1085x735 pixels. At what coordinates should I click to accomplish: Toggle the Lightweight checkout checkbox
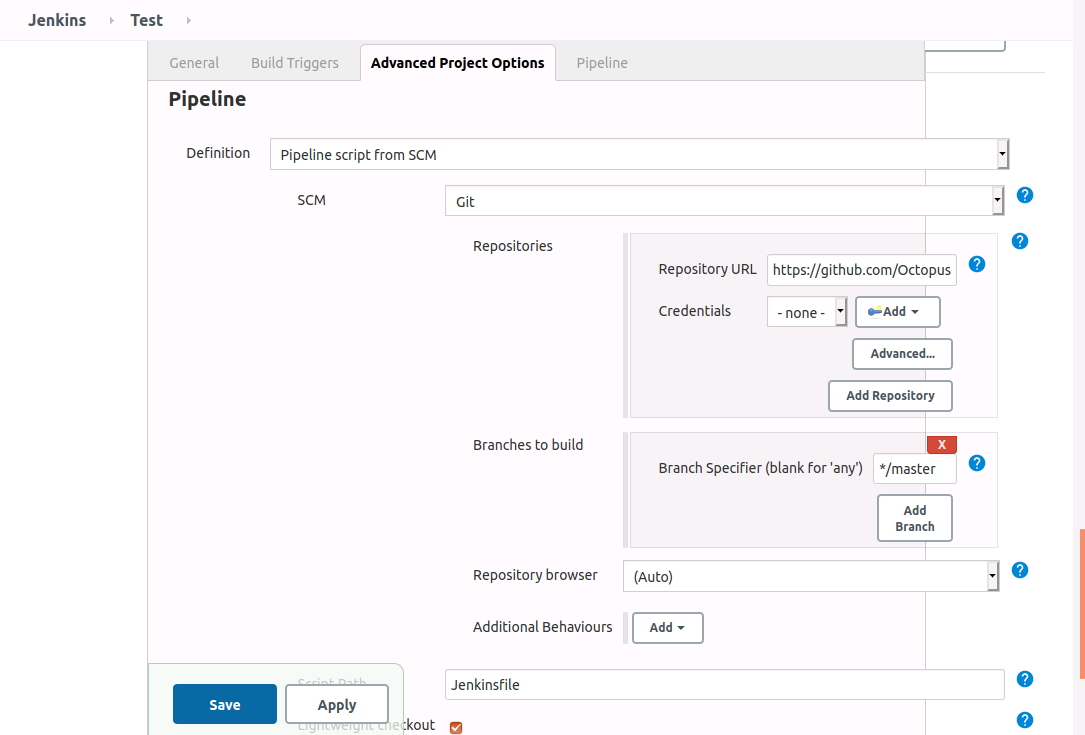click(456, 727)
